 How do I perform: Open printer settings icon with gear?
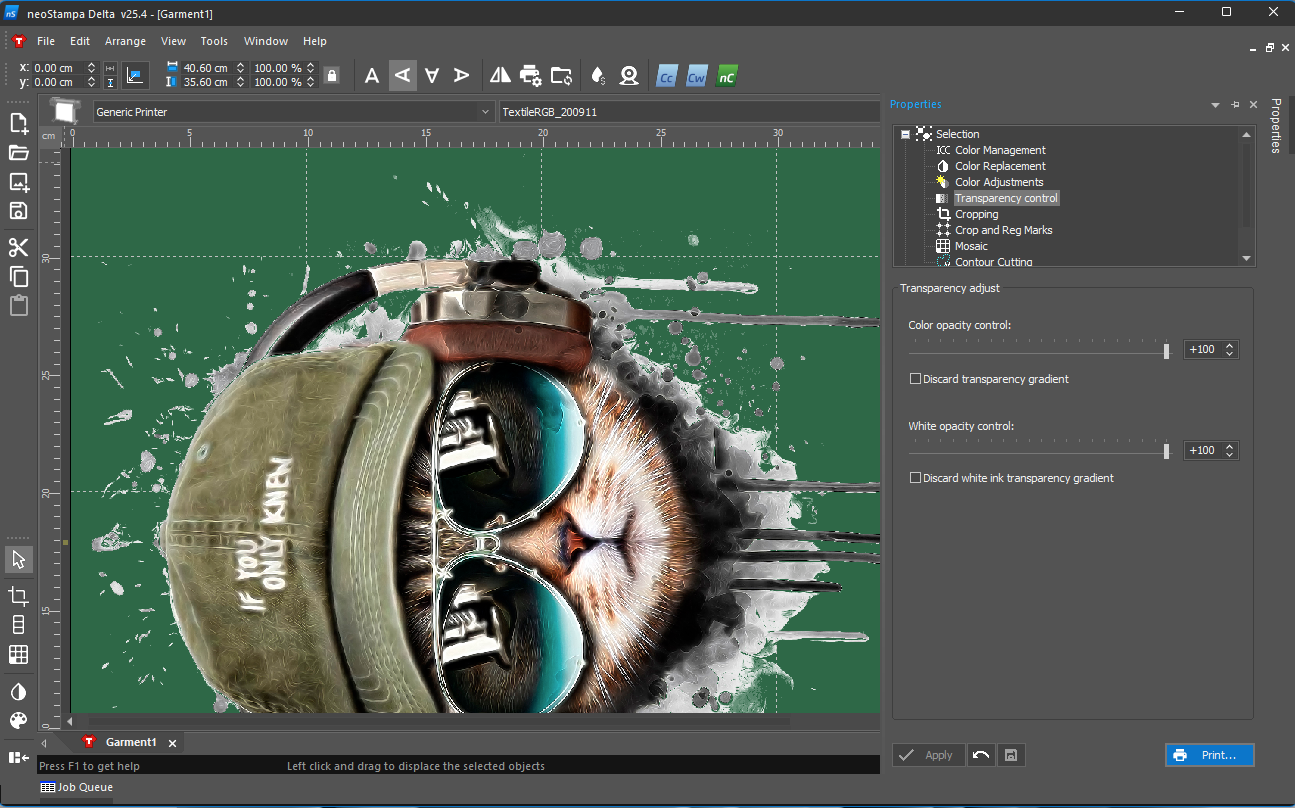531,75
